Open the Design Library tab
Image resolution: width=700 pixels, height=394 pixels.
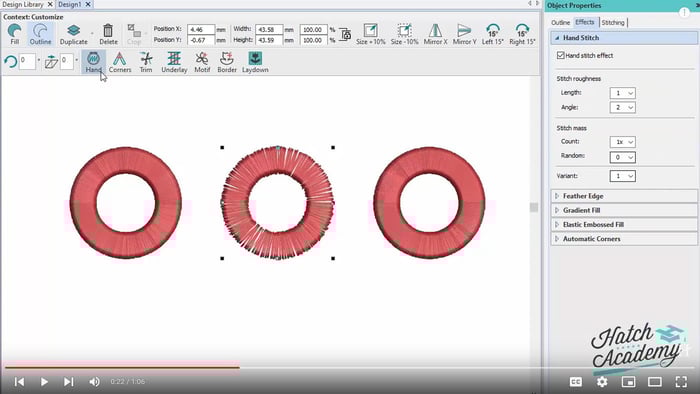(23, 4)
